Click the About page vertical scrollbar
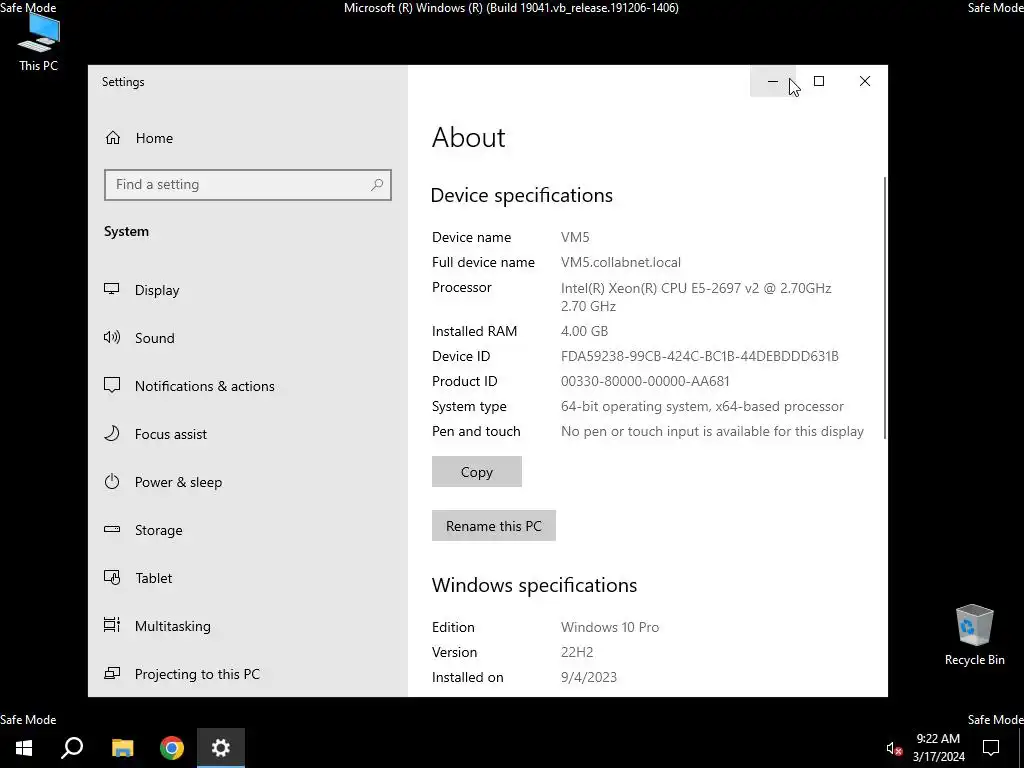 tap(885, 307)
